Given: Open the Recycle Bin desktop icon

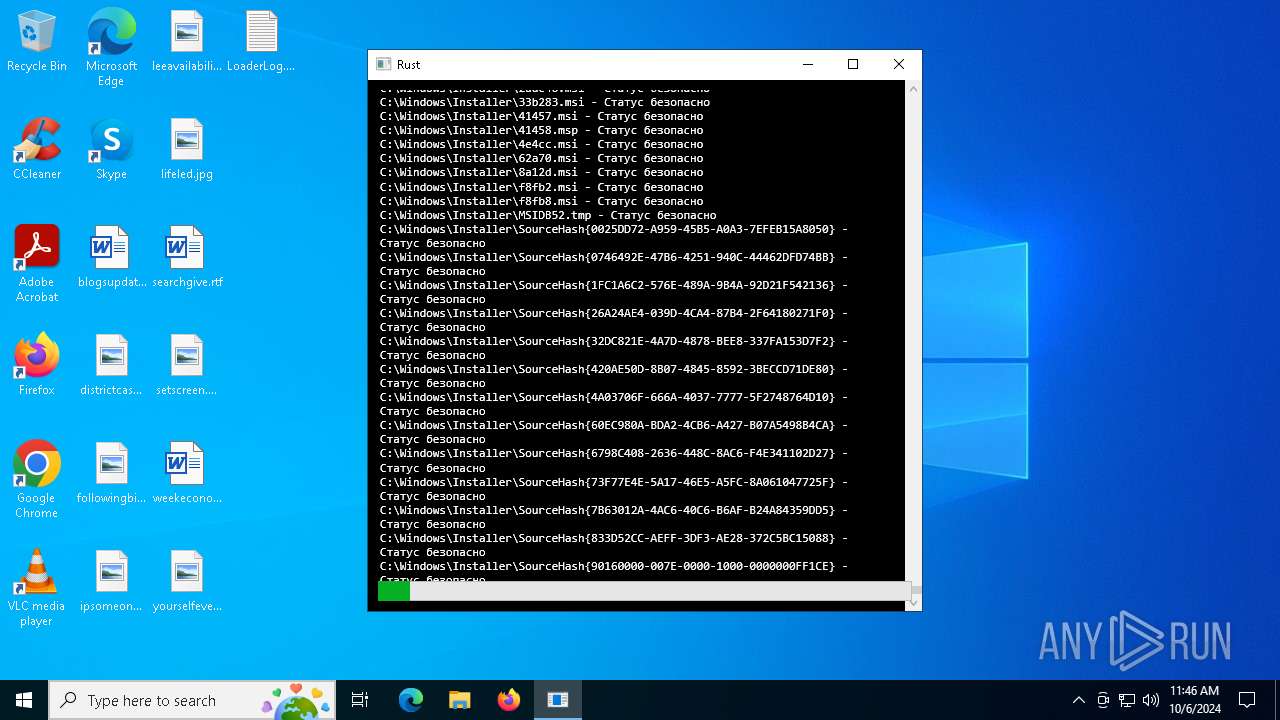Looking at the screenshot, I should [37, 42].
